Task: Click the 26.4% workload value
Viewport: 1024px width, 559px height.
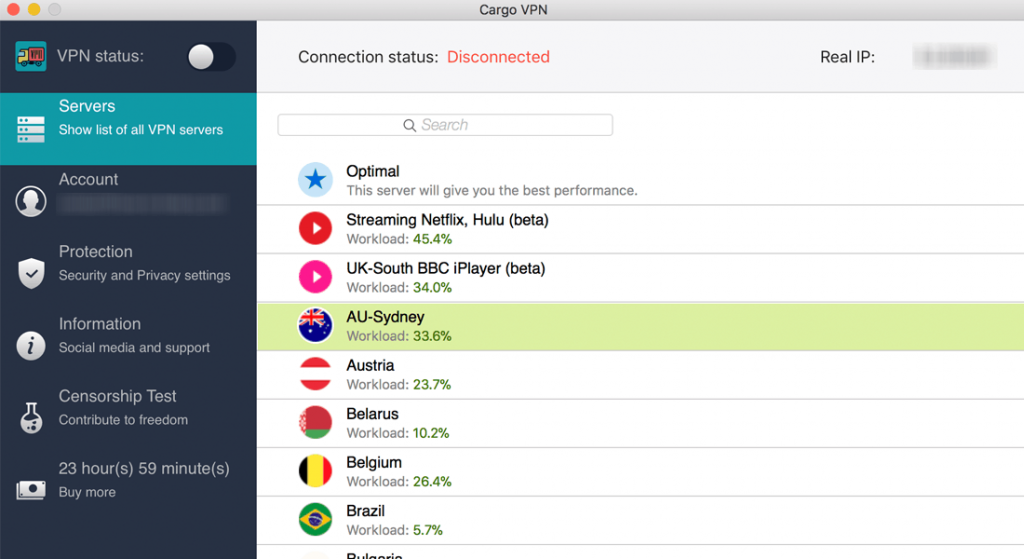Action: (432, 481)
